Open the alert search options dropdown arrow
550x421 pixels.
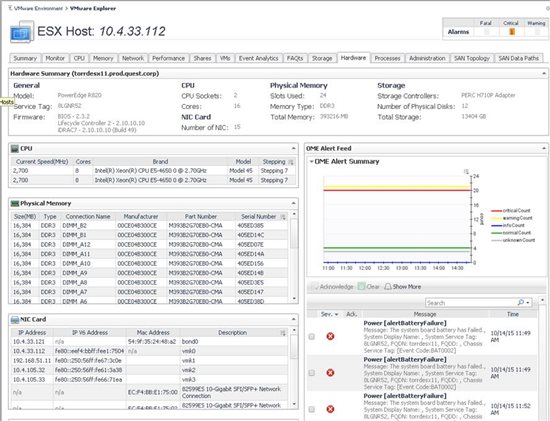[528, 302]
